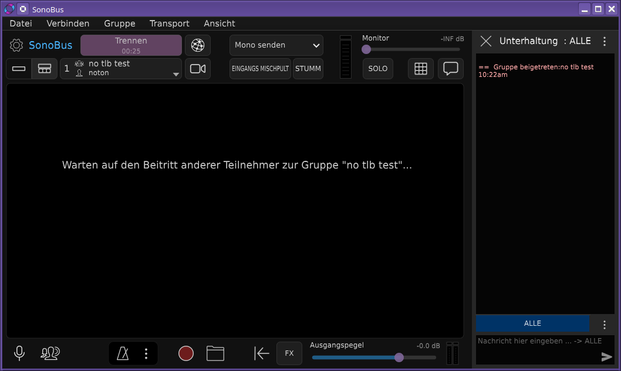This screenshot has height=371, width=621.
Task: Click the 'Gruppe beigetreten' chat message
Action: tap(536, 70)
